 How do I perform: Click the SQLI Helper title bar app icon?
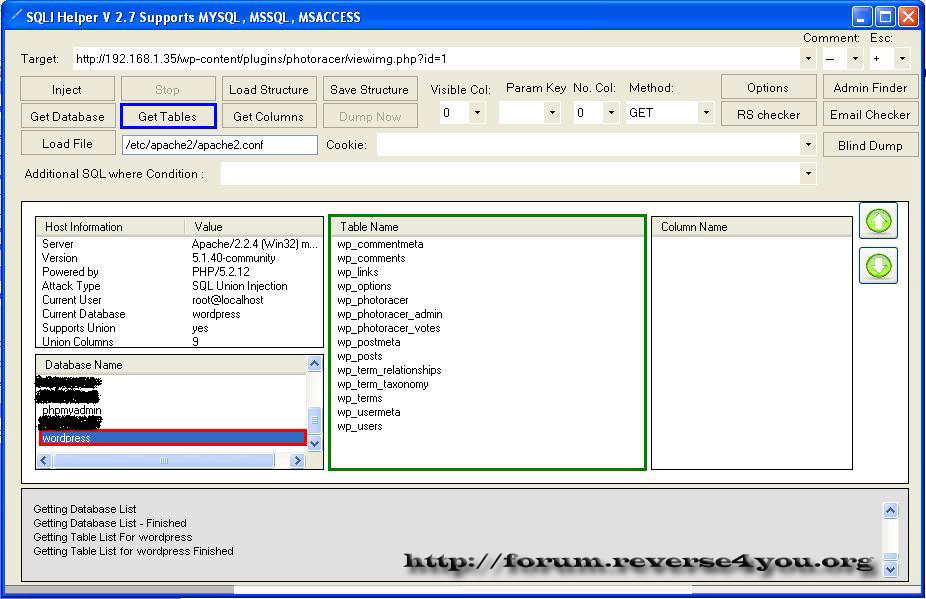point(15,16)
